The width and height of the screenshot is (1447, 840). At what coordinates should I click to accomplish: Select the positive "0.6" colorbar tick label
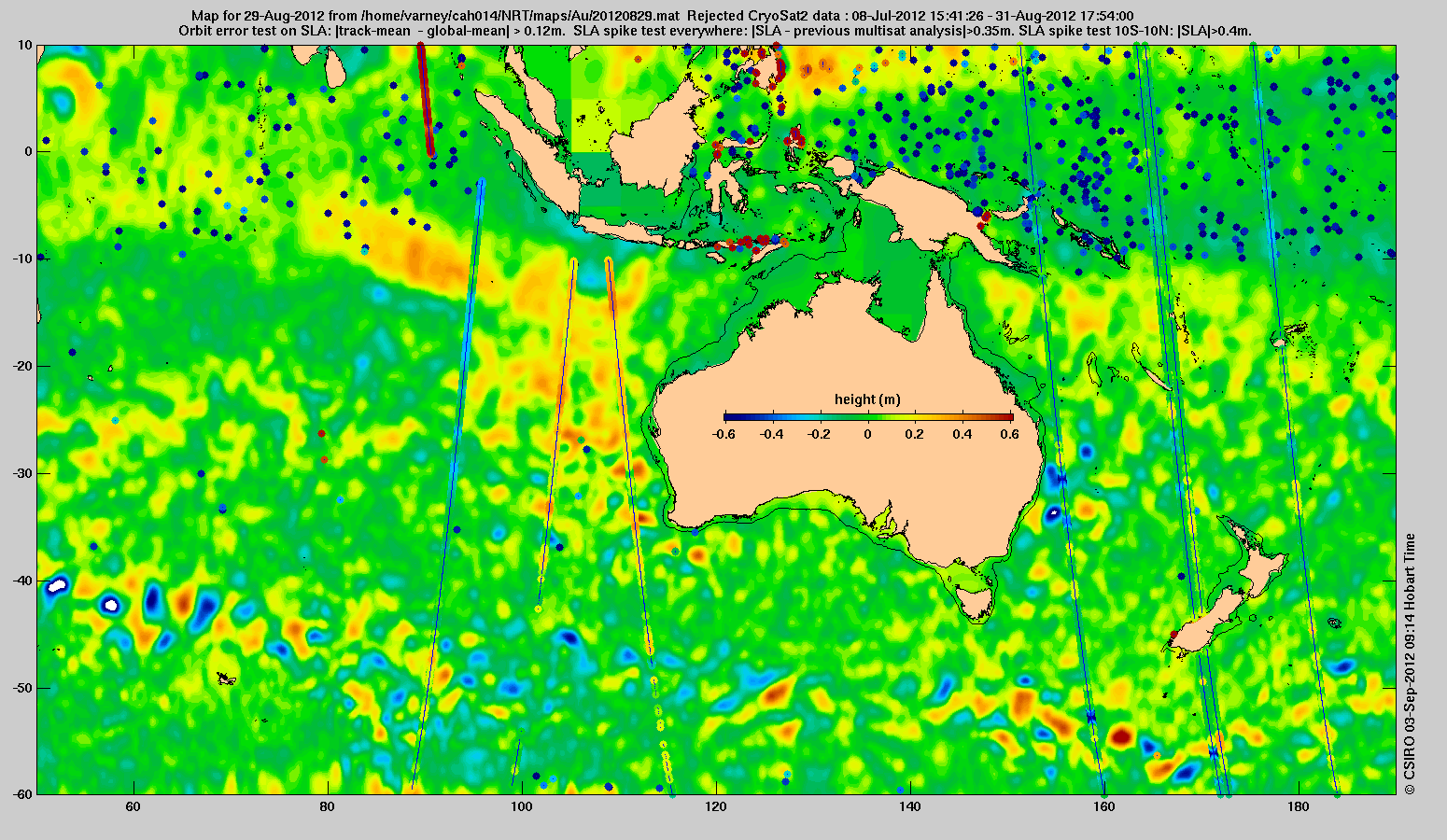[1011, 434]
